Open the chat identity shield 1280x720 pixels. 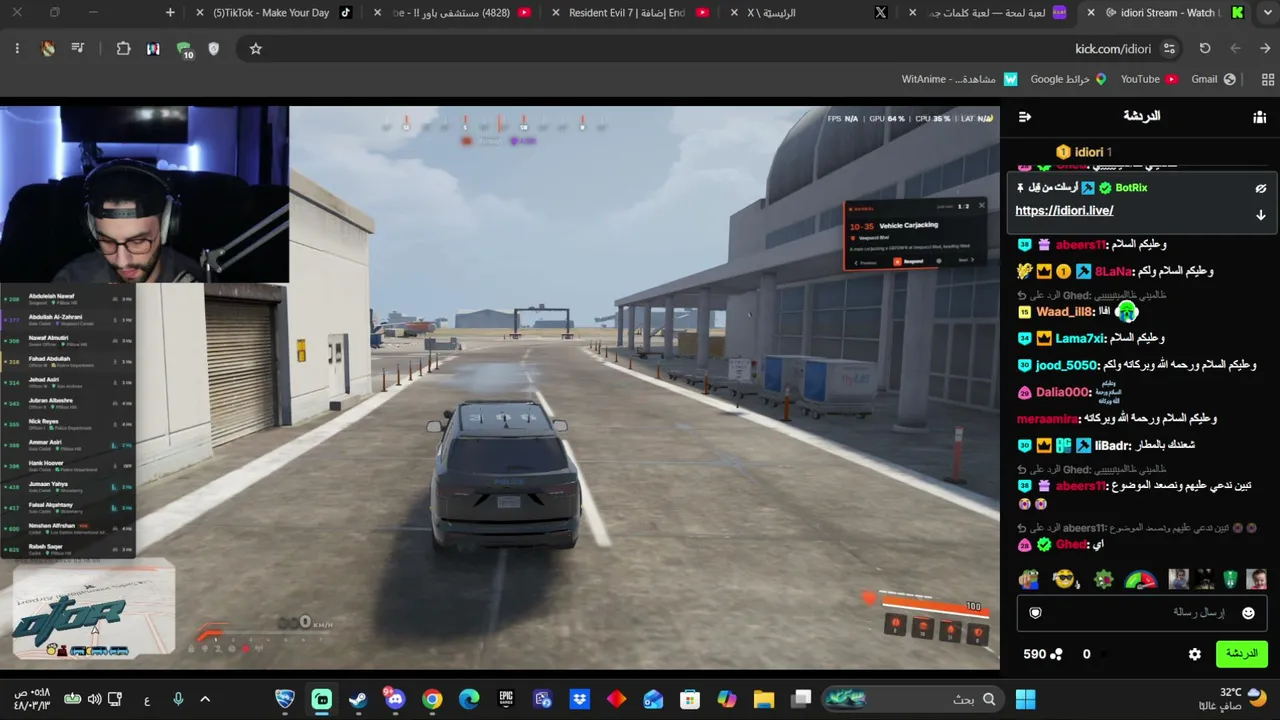pyautogui.click(x=1035, y=613)
